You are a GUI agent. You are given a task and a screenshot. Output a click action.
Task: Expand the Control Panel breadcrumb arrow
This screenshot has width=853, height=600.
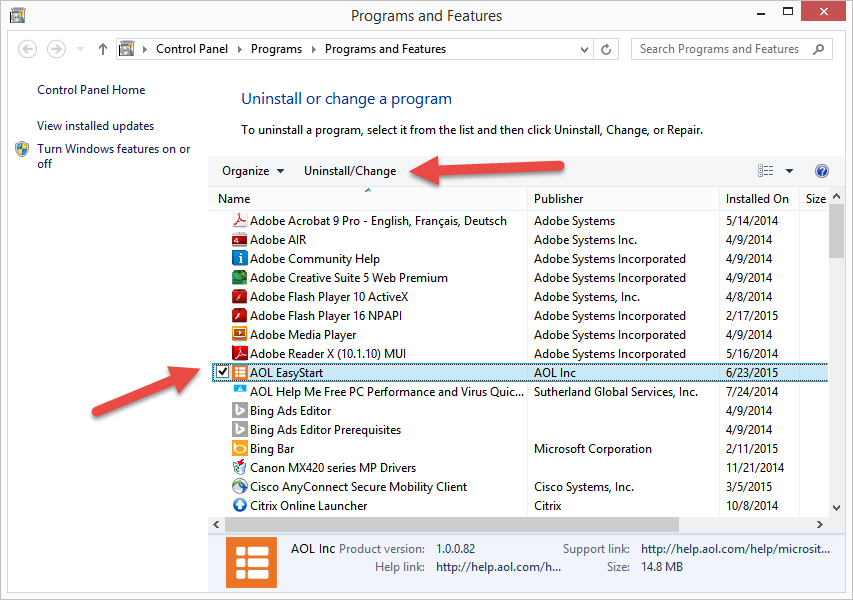(240, 50)
